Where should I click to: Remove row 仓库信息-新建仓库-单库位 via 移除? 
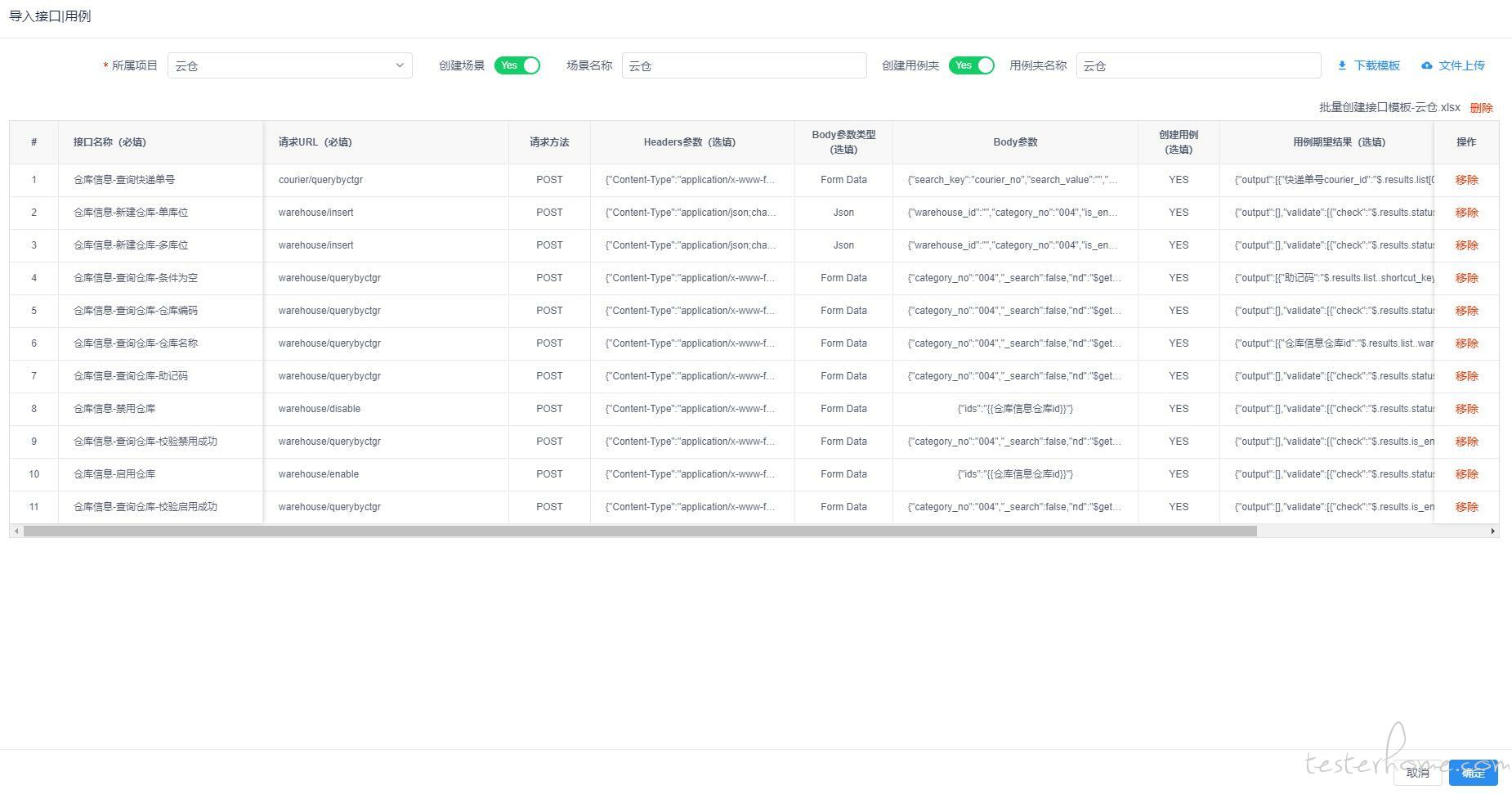1466,213
